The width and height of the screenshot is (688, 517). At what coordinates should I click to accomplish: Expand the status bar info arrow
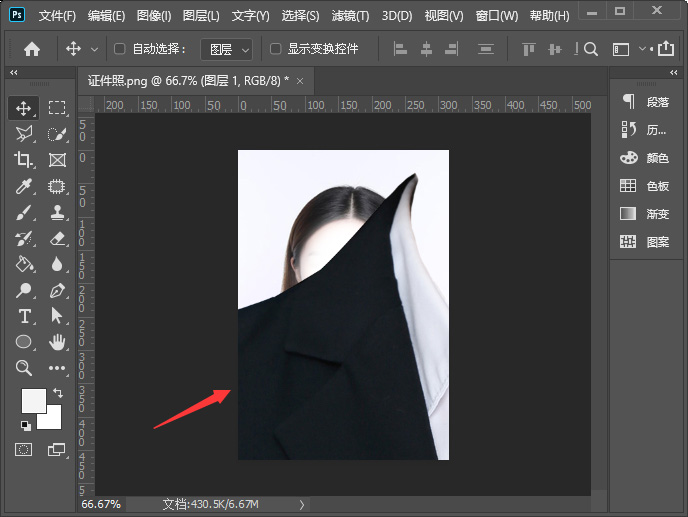302,505
